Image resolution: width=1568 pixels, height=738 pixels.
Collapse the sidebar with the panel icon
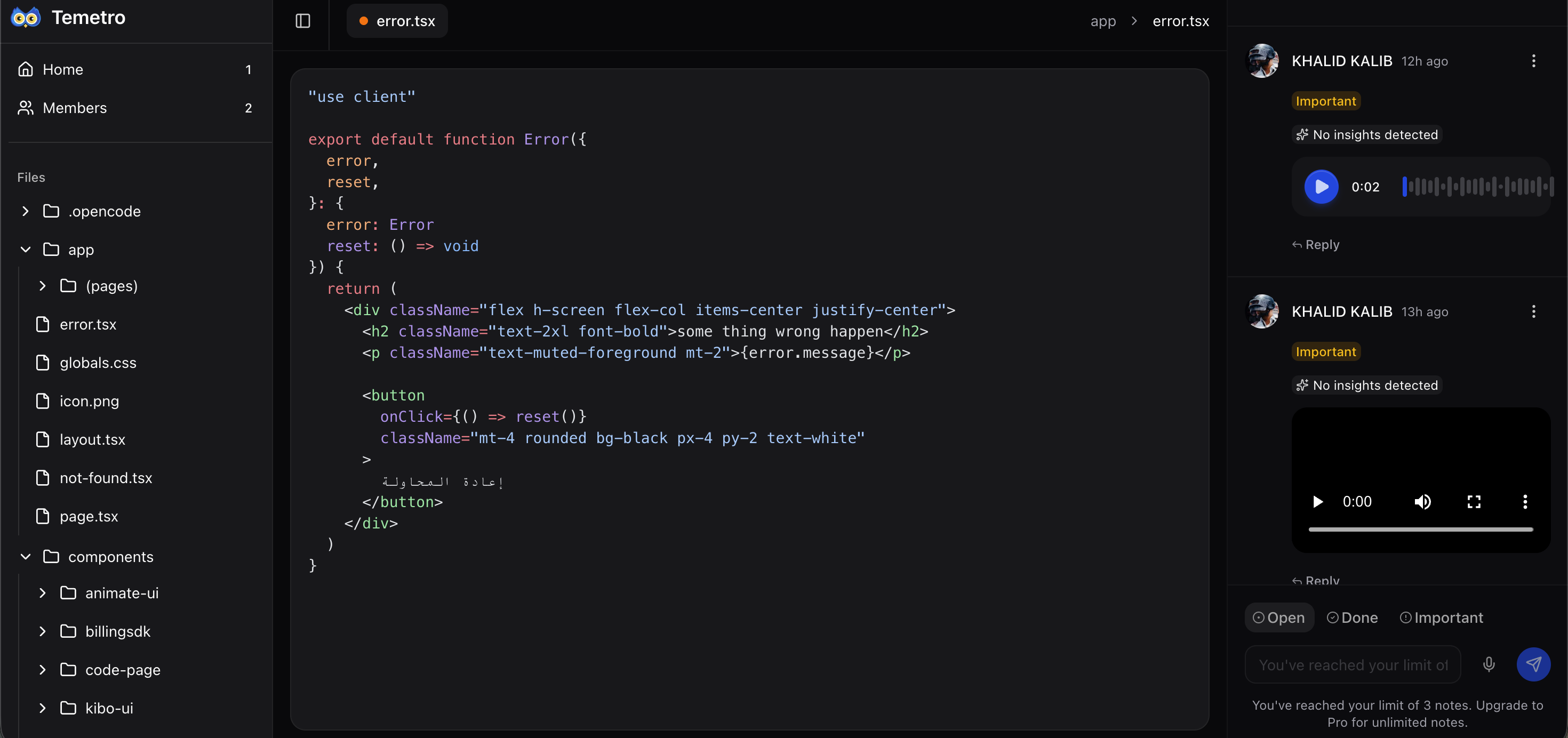302,20
